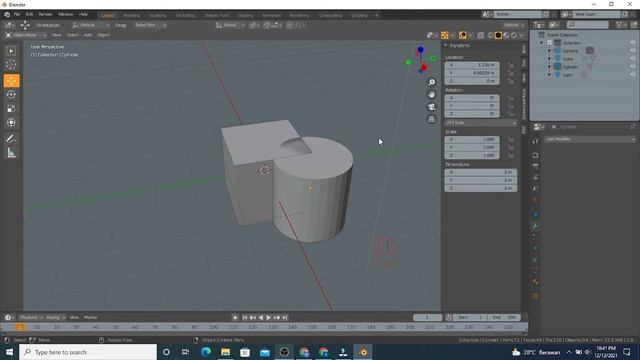This screenshot has width=640, height=360.
Task: Hide the Cube object in outliner
Action: pyautogui.click(x=633, y=59)
